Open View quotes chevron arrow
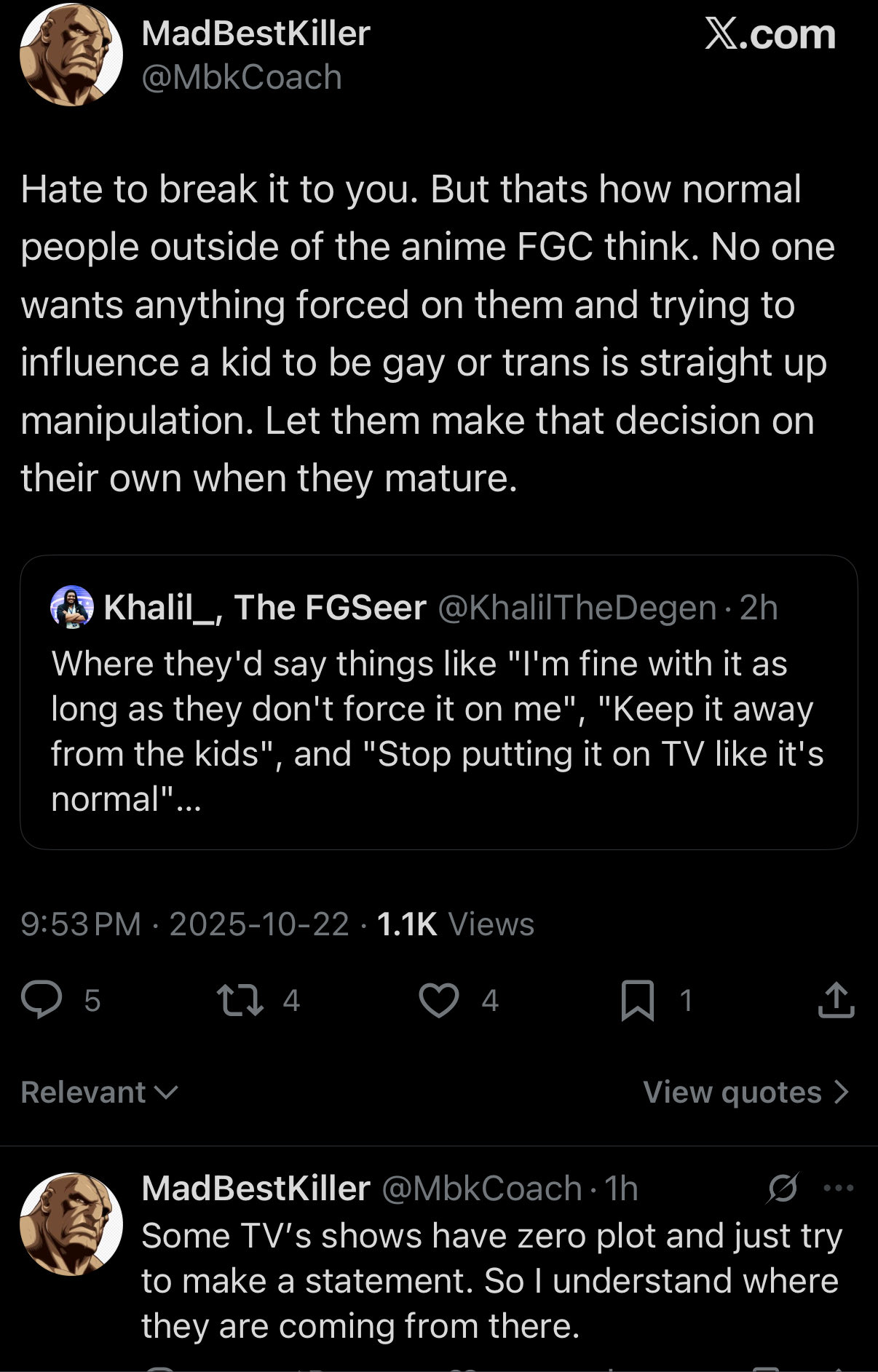This screenshot has width=878, height=1372. point(842,1092)
